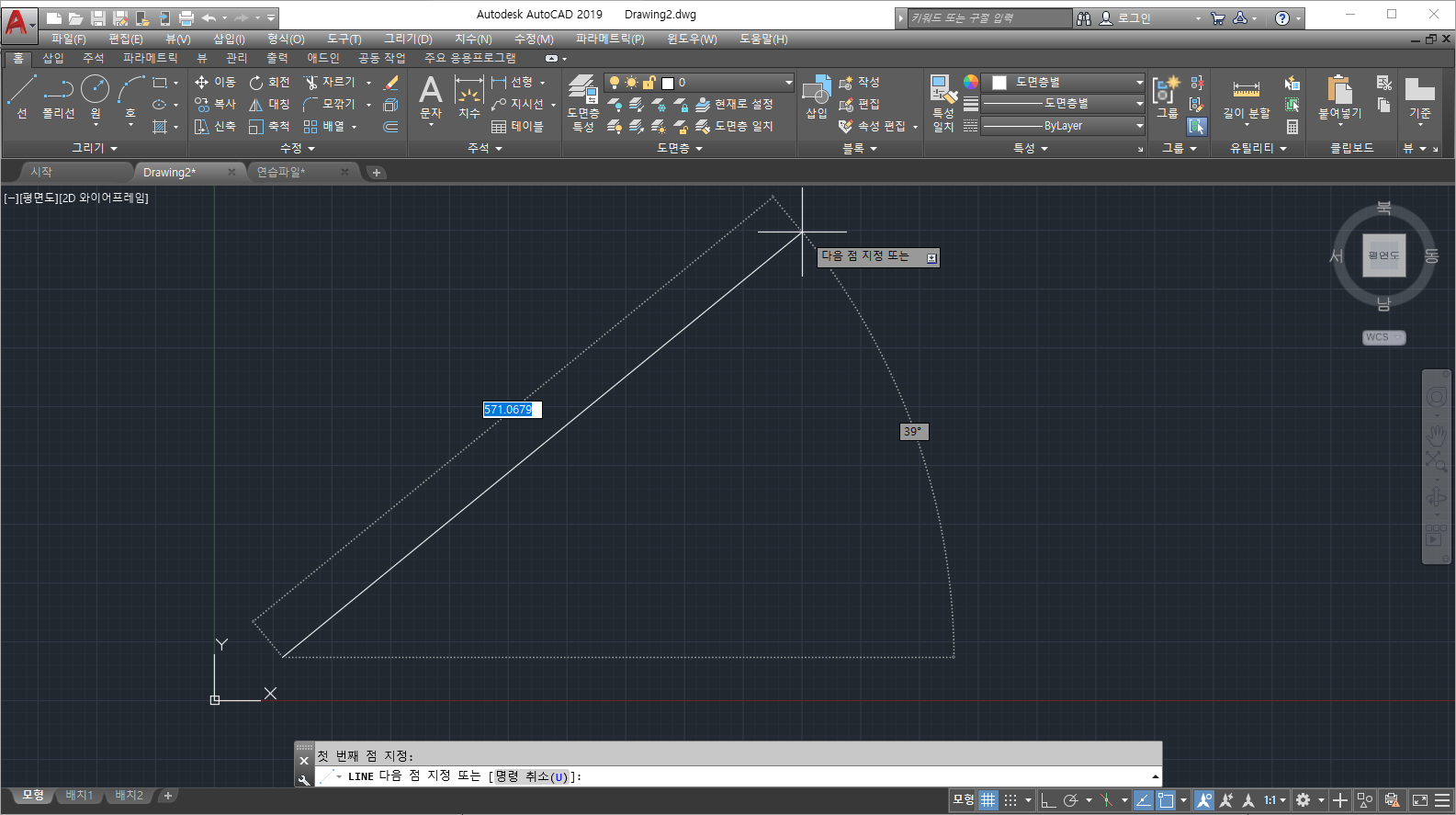
Task: Select the Text (문자) tool
Action: click(x=431, y=96)
